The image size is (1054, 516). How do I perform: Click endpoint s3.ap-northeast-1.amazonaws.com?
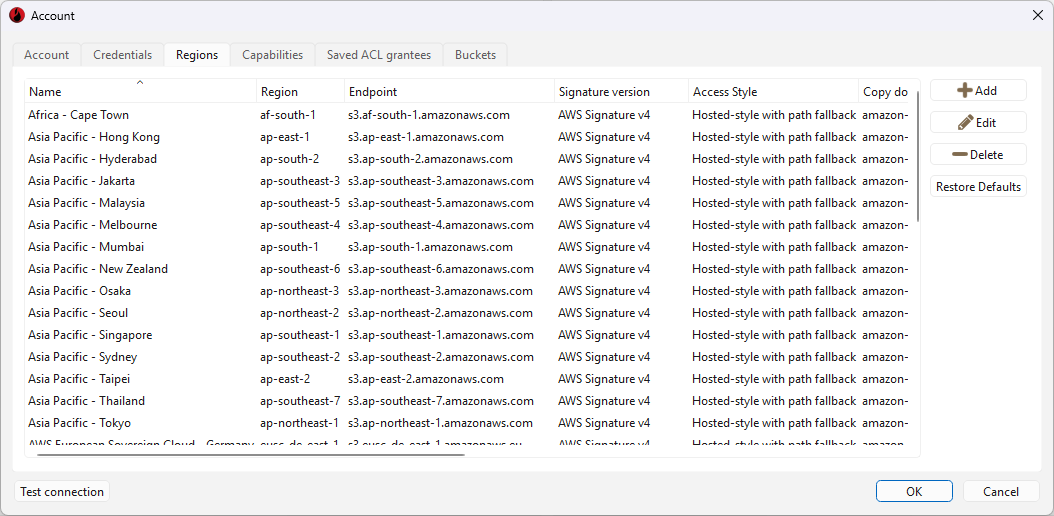440,423
